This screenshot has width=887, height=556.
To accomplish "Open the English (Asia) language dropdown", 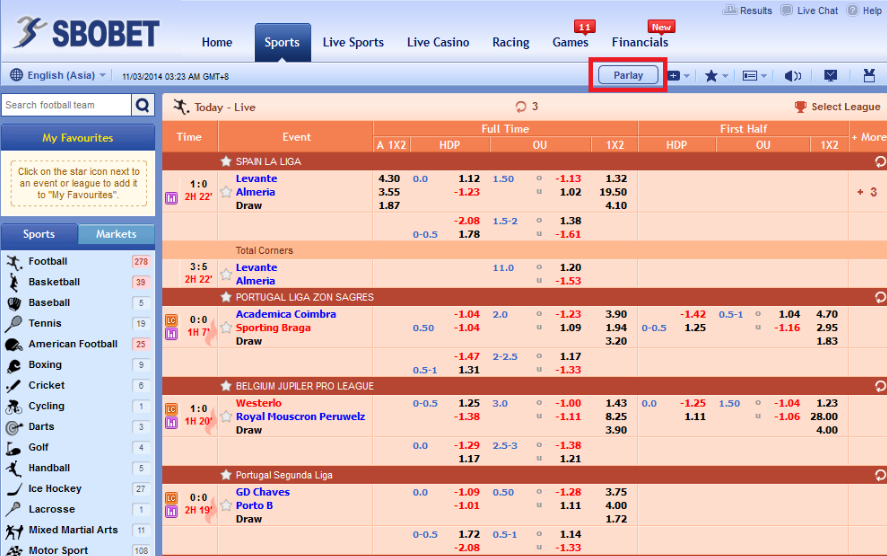I will pos(58,75).
